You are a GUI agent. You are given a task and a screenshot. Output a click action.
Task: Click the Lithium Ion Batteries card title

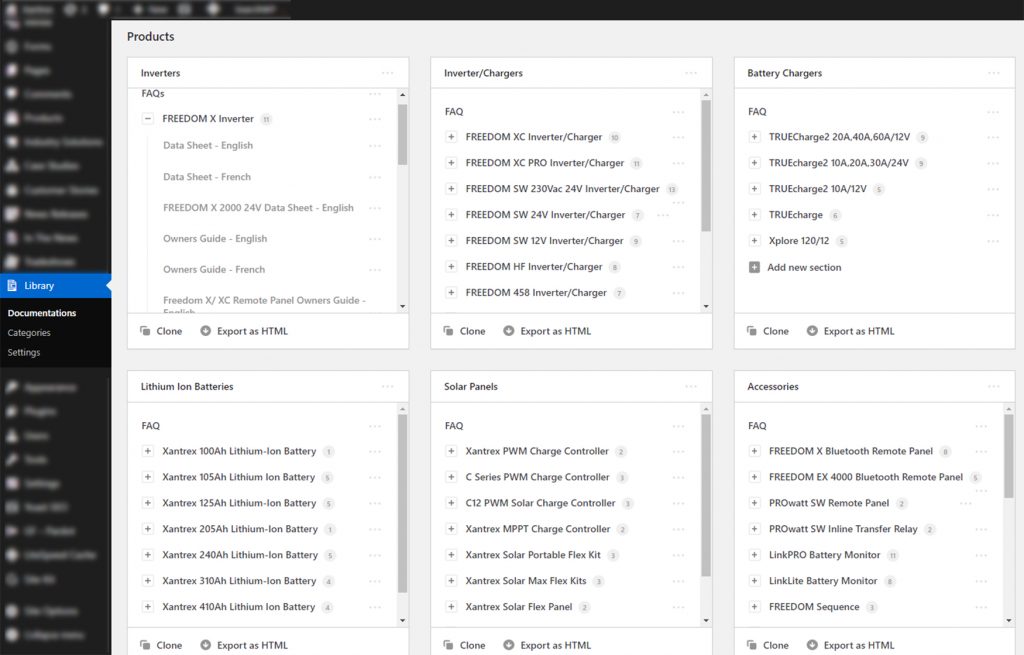187,387
